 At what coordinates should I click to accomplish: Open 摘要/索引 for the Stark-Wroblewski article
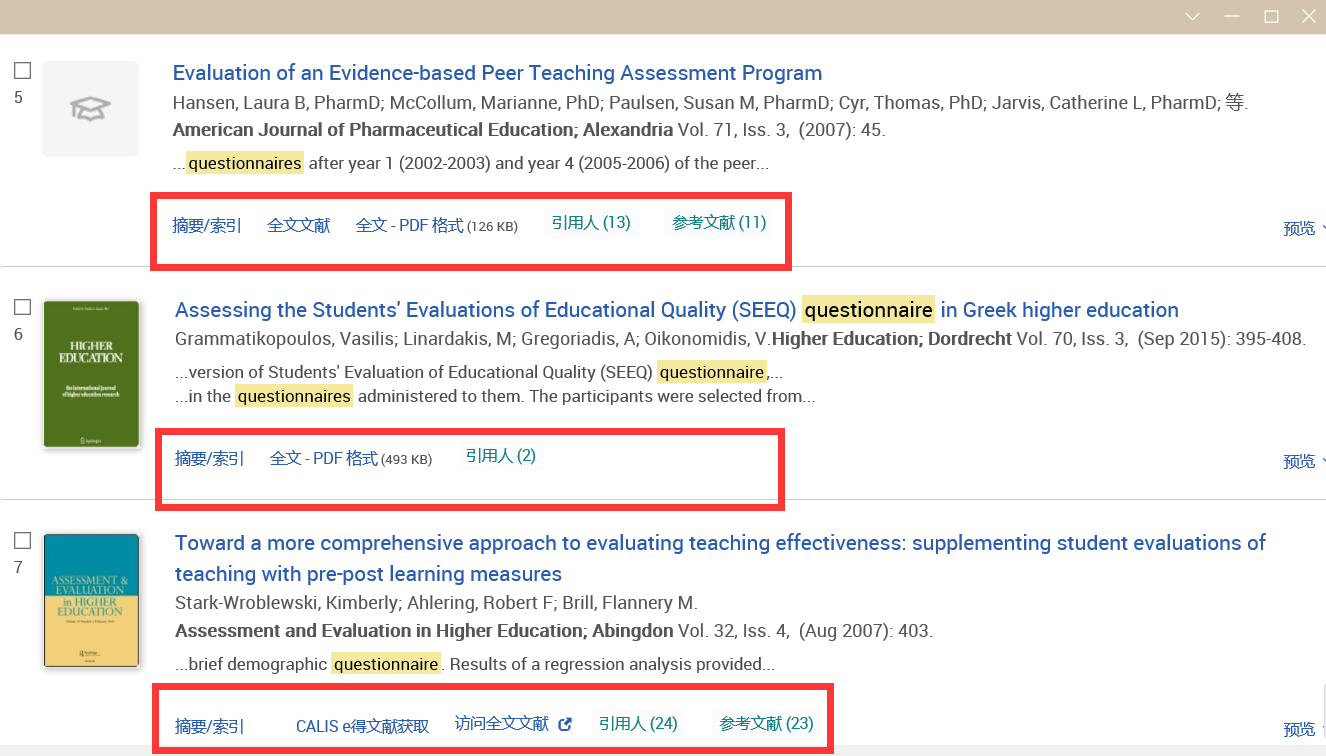point(209,726)
